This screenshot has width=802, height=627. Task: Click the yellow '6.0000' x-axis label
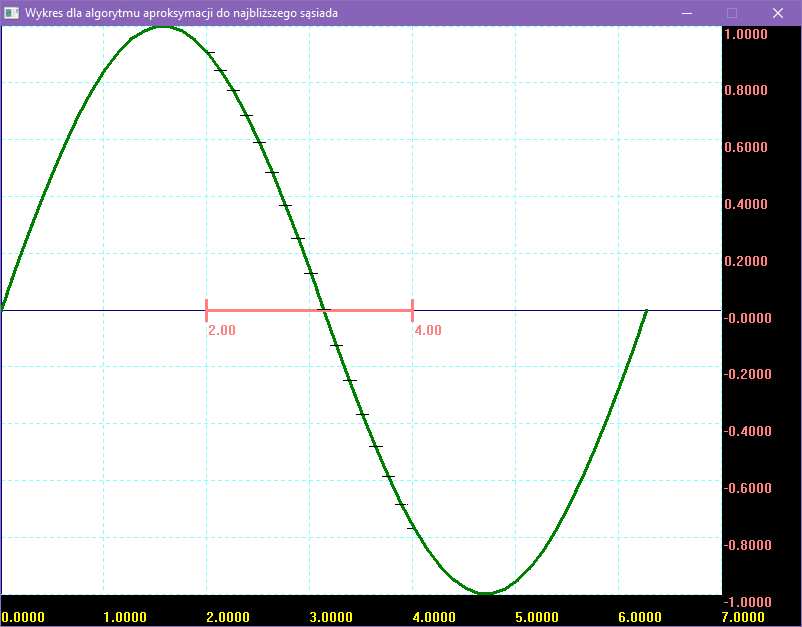pos(639,617)
